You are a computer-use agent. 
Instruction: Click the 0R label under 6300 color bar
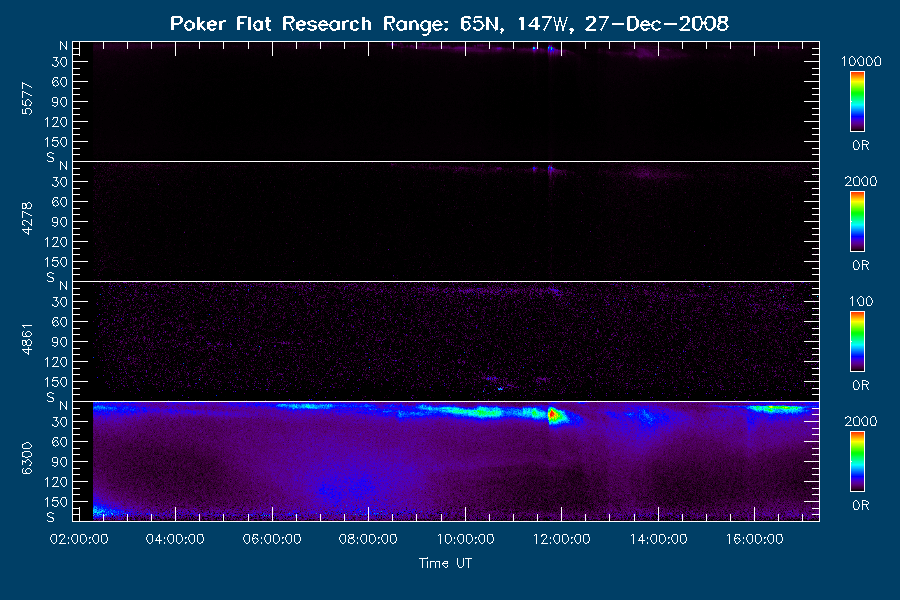click(x=860, y=505)
